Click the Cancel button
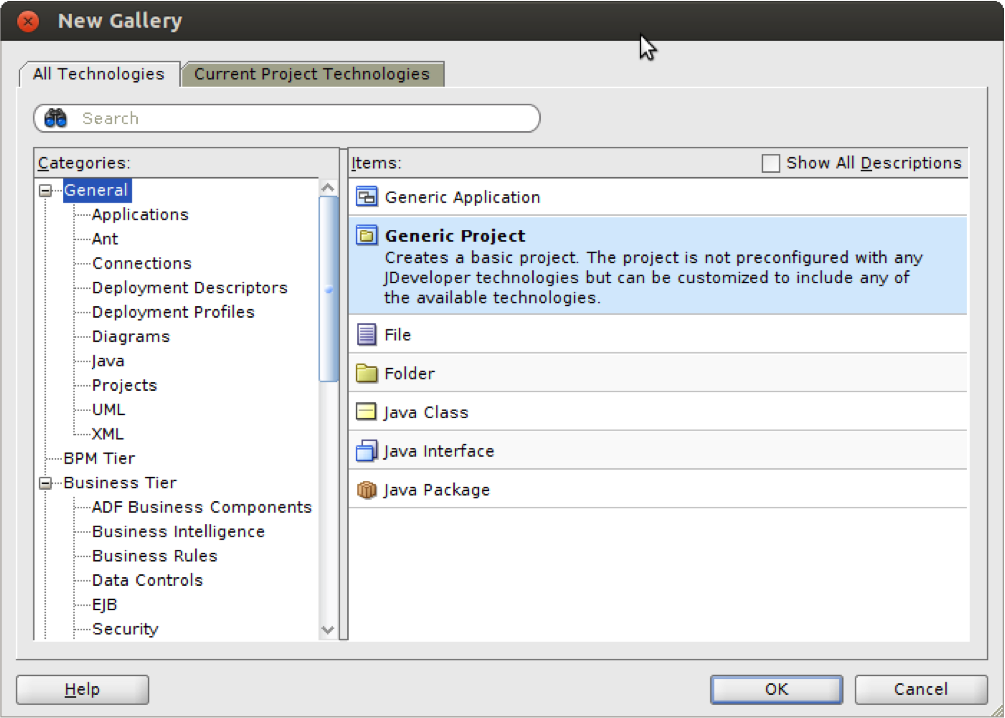This screenshot has width=1005, height=718. point(921,690)
